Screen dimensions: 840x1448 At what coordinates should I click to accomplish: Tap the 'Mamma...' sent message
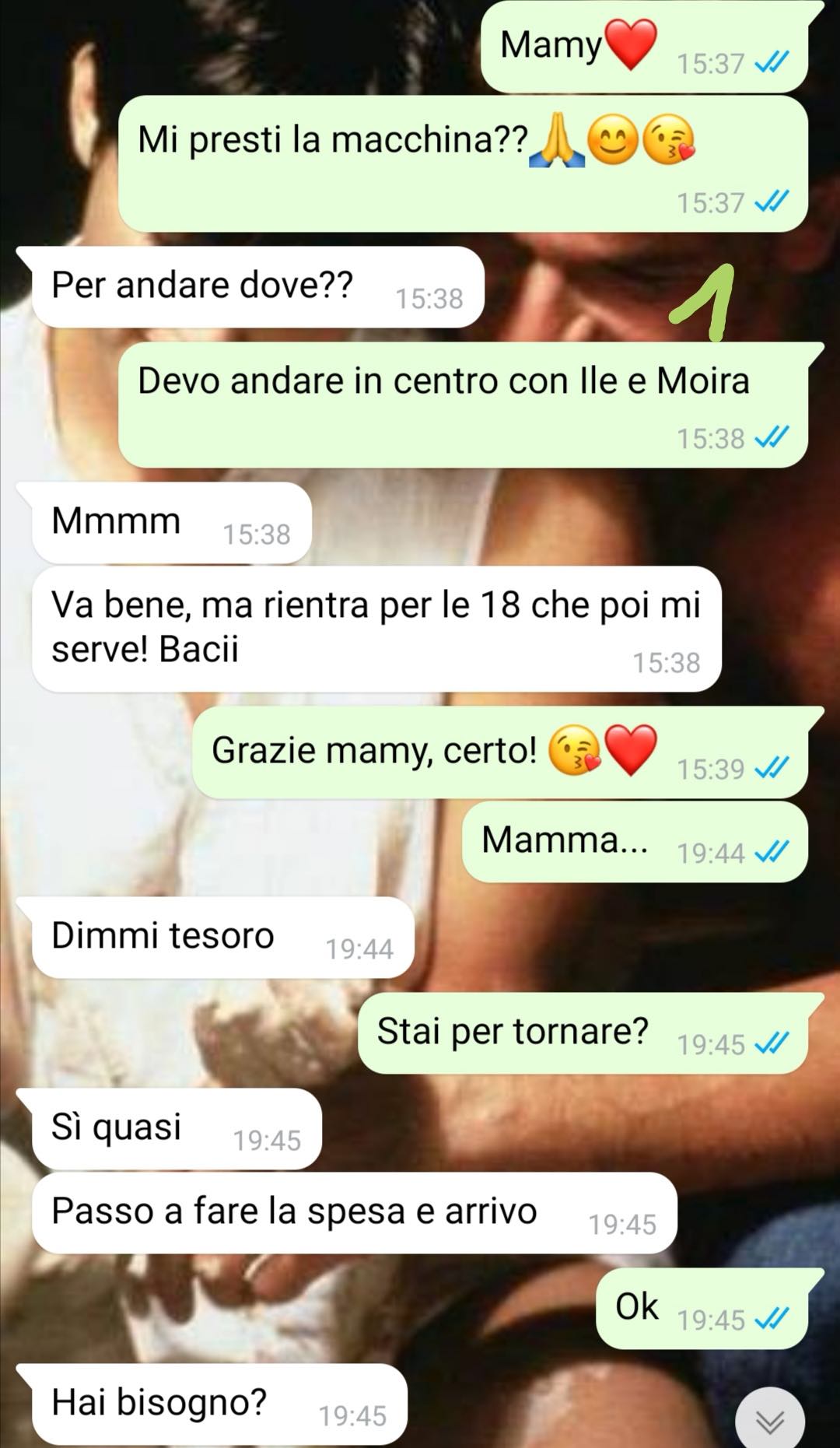(635, 842)
